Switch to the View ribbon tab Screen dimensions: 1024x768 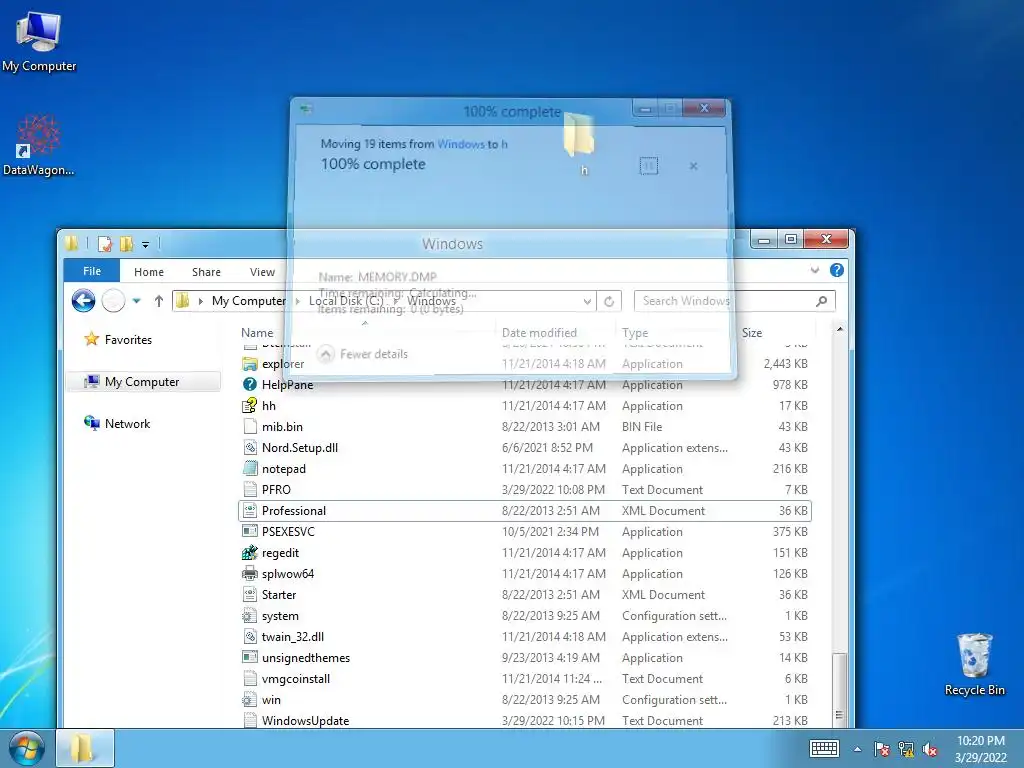[262, 272]
